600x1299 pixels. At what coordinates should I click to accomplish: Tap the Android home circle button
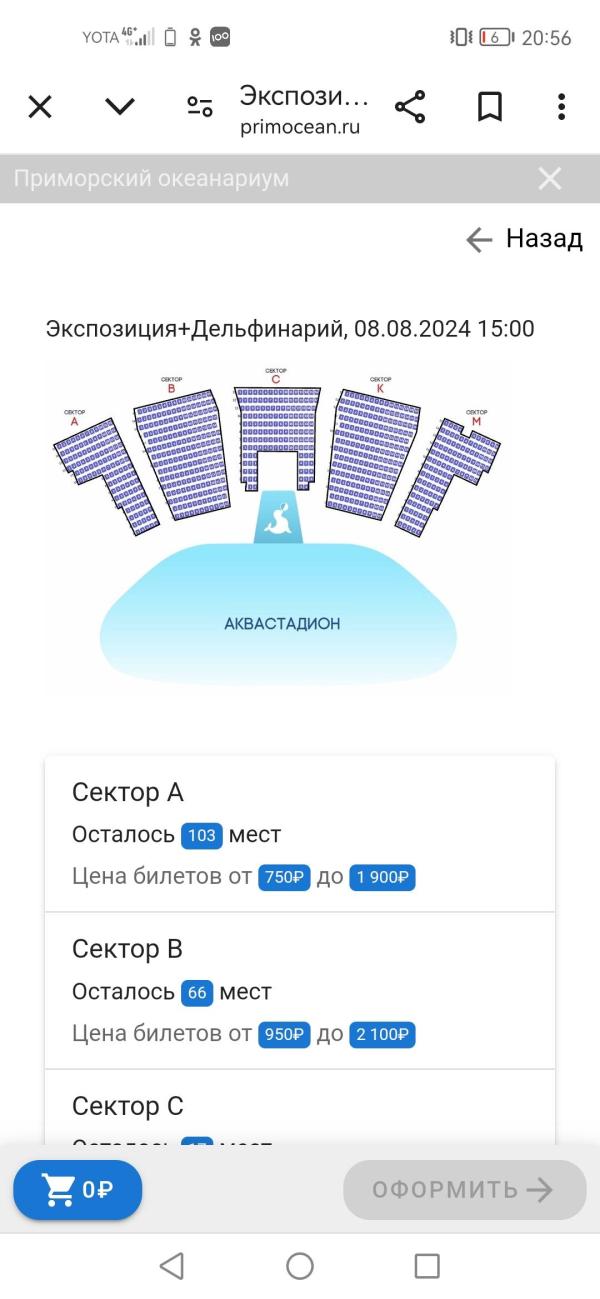300,1266
